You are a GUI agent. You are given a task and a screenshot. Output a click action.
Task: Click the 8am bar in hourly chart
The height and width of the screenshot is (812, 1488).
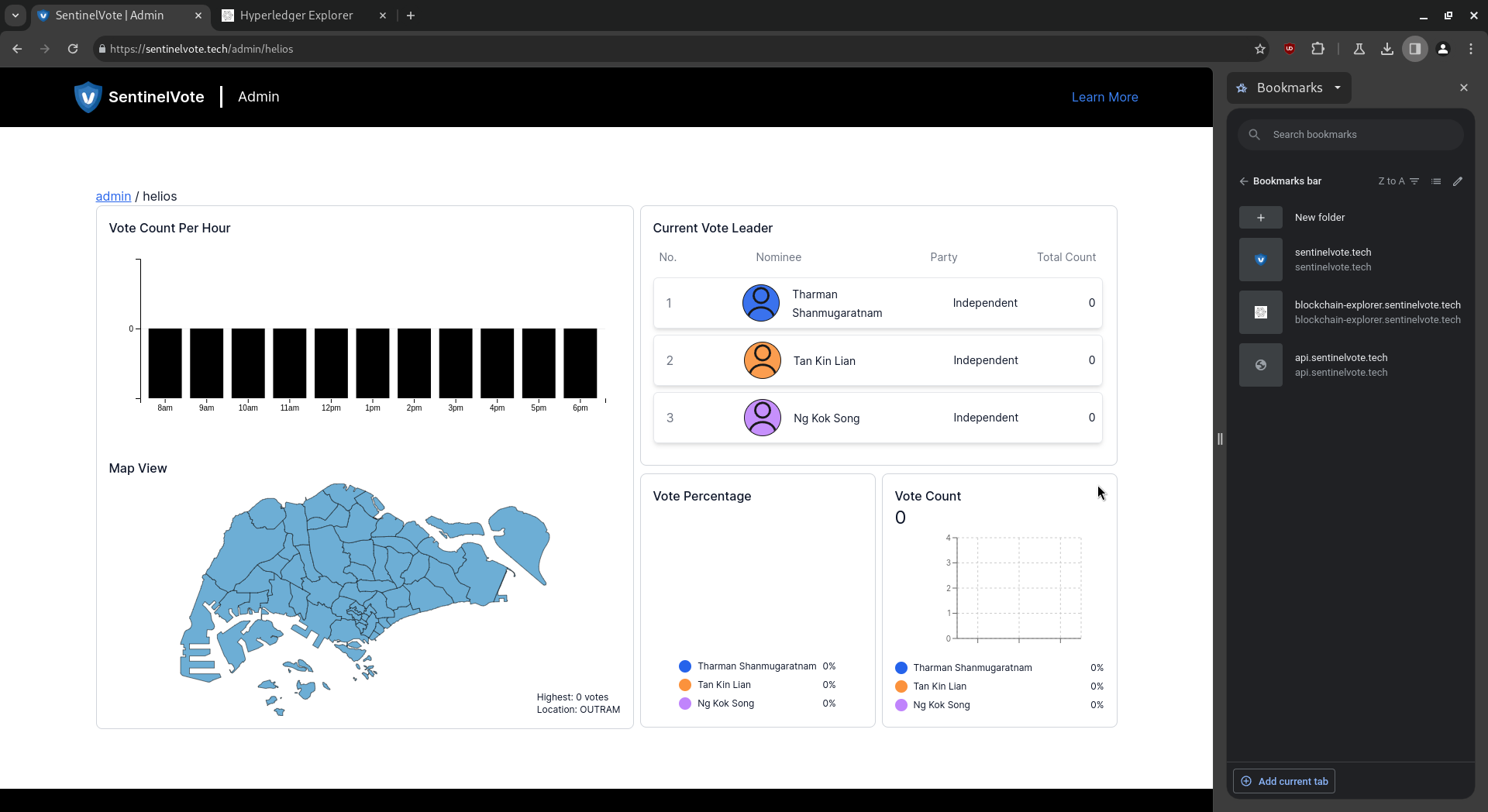(165, 363)
